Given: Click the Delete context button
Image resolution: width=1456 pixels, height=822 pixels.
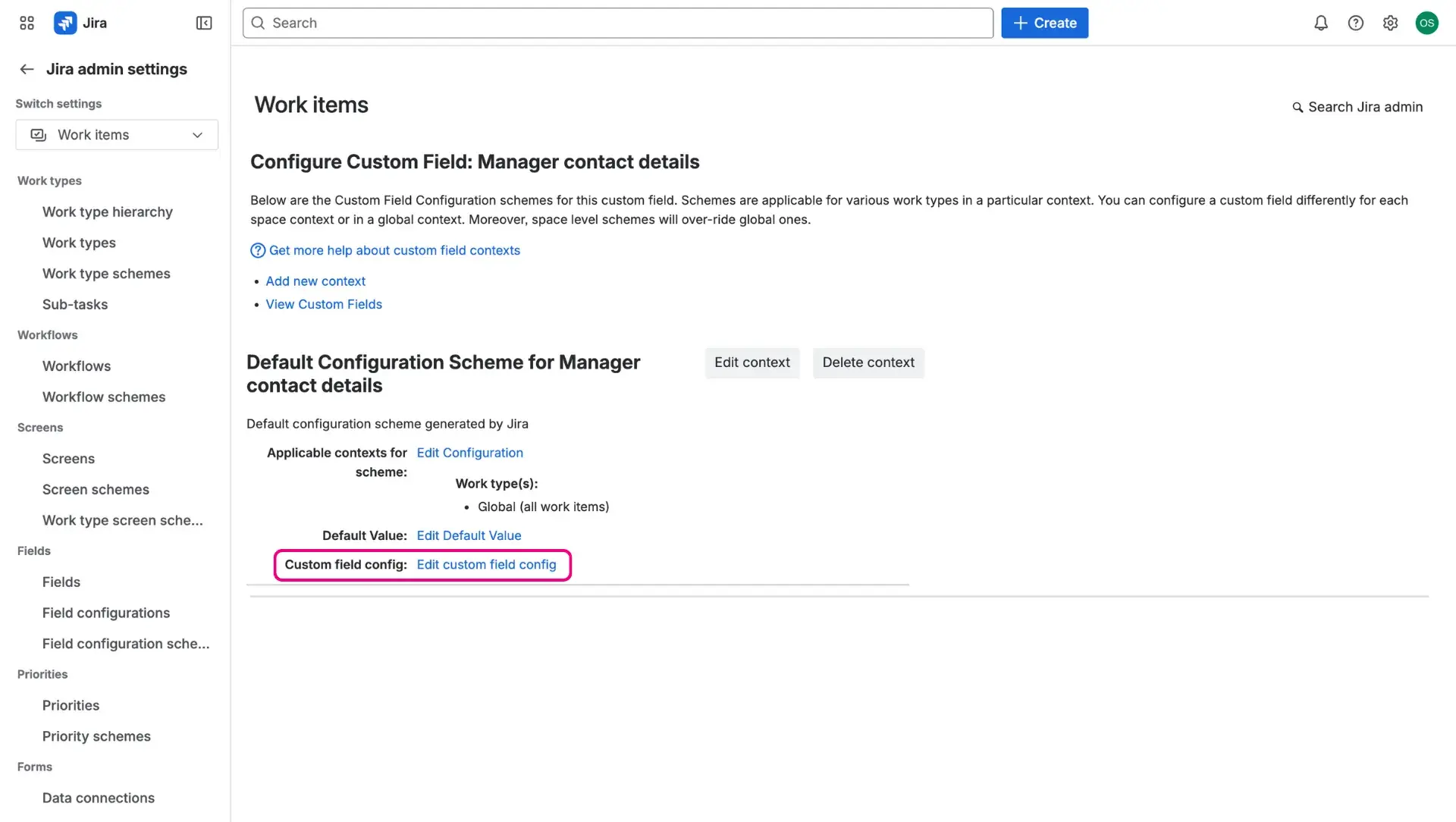Looking at the screenshot, I should pos(868,362).
